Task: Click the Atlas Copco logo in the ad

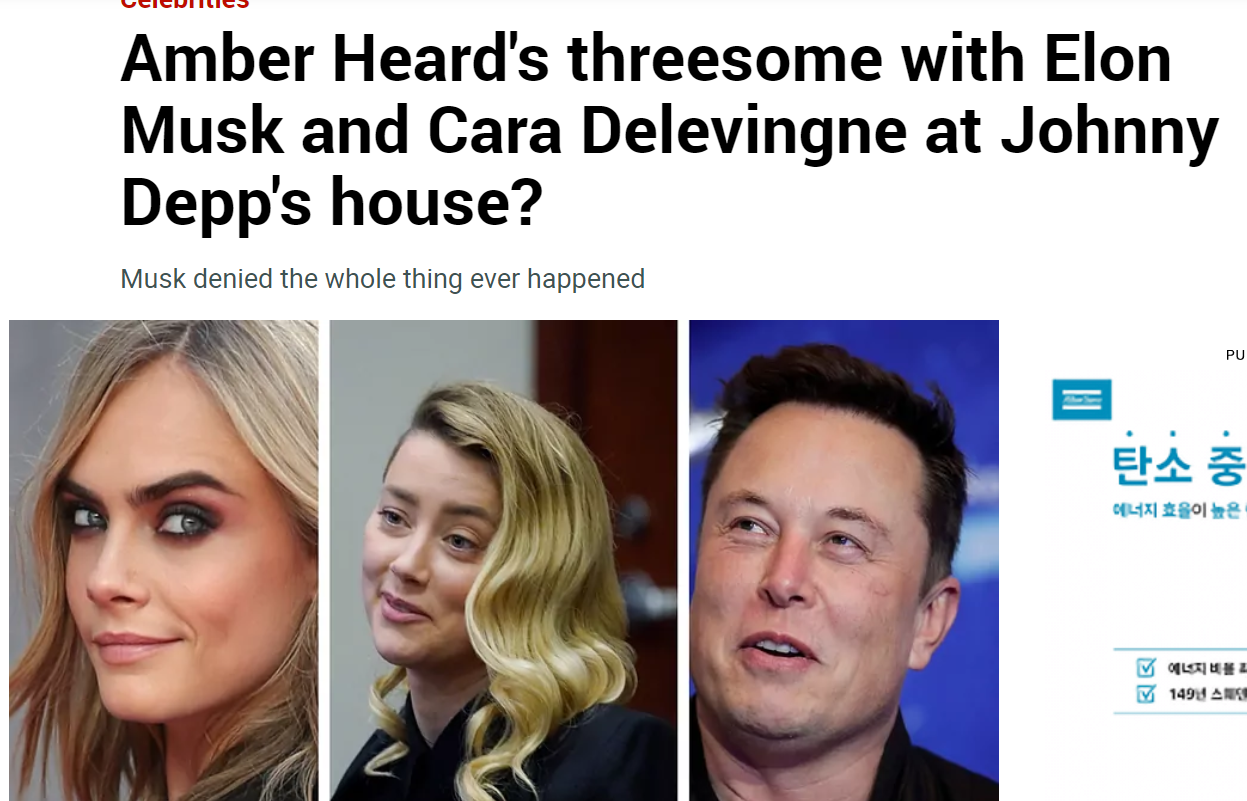Action: [x=1081, y=399]
